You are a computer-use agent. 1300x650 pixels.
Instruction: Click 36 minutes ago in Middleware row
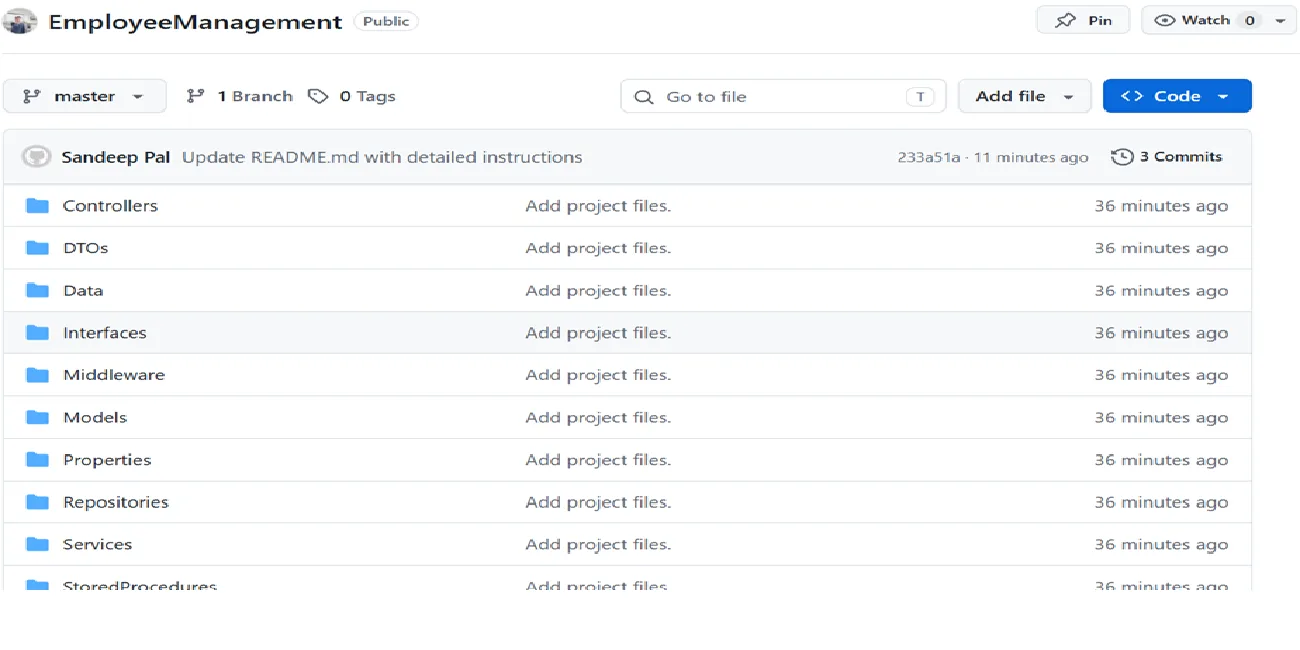click(1161, 375)
